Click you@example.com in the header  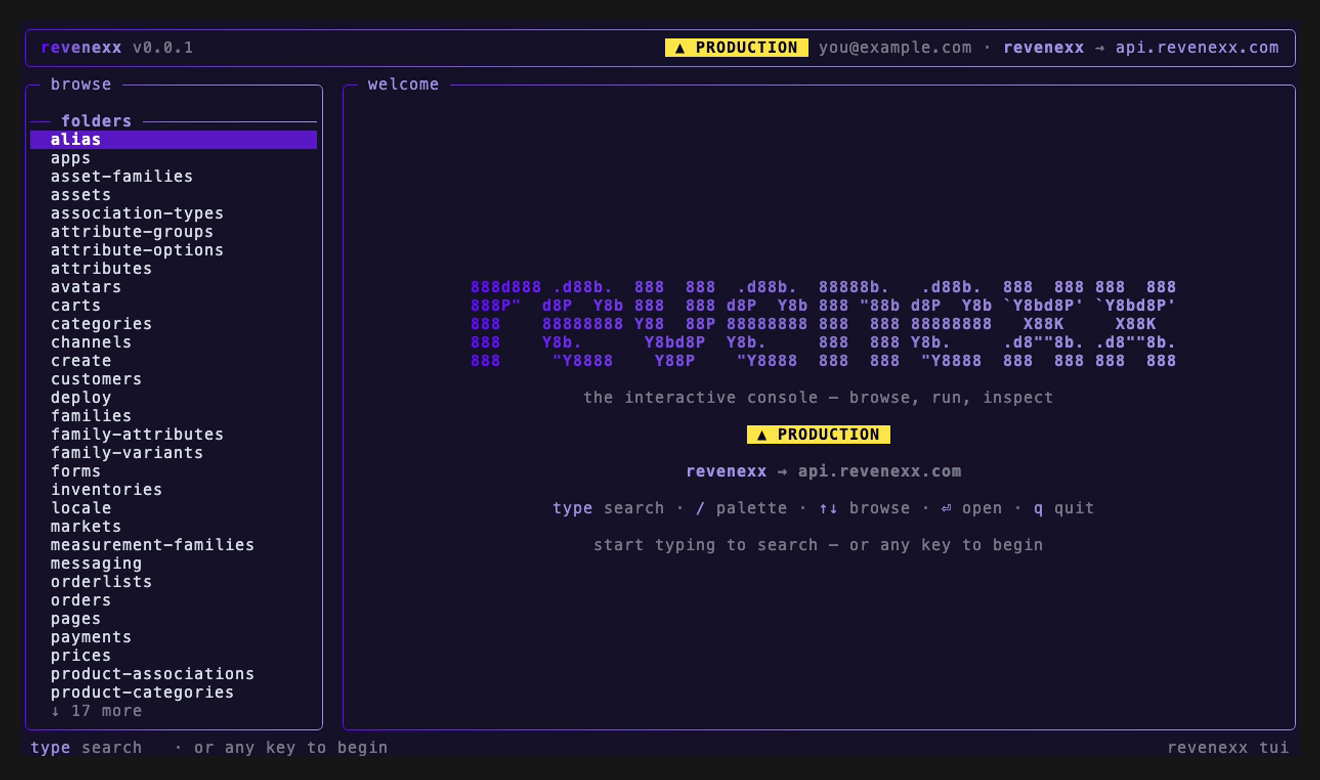click(895, 48)
